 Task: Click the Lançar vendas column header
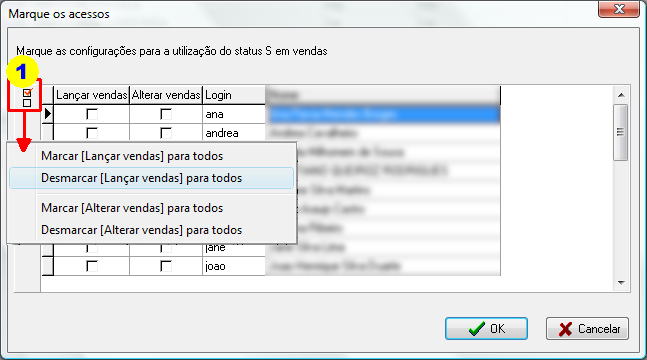92,95
